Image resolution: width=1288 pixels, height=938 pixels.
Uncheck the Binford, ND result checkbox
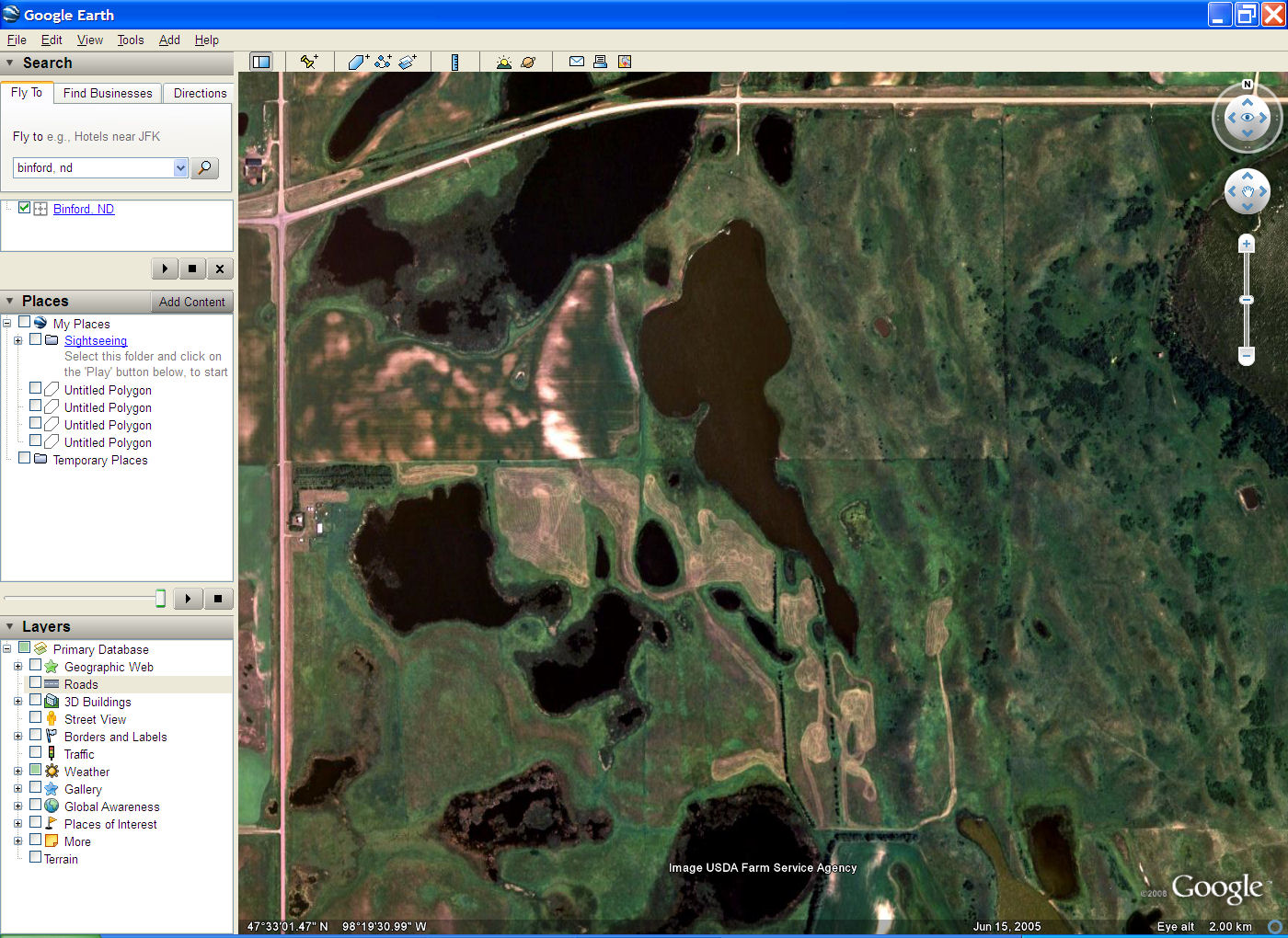pyautogui.click(x=24, y=208)
